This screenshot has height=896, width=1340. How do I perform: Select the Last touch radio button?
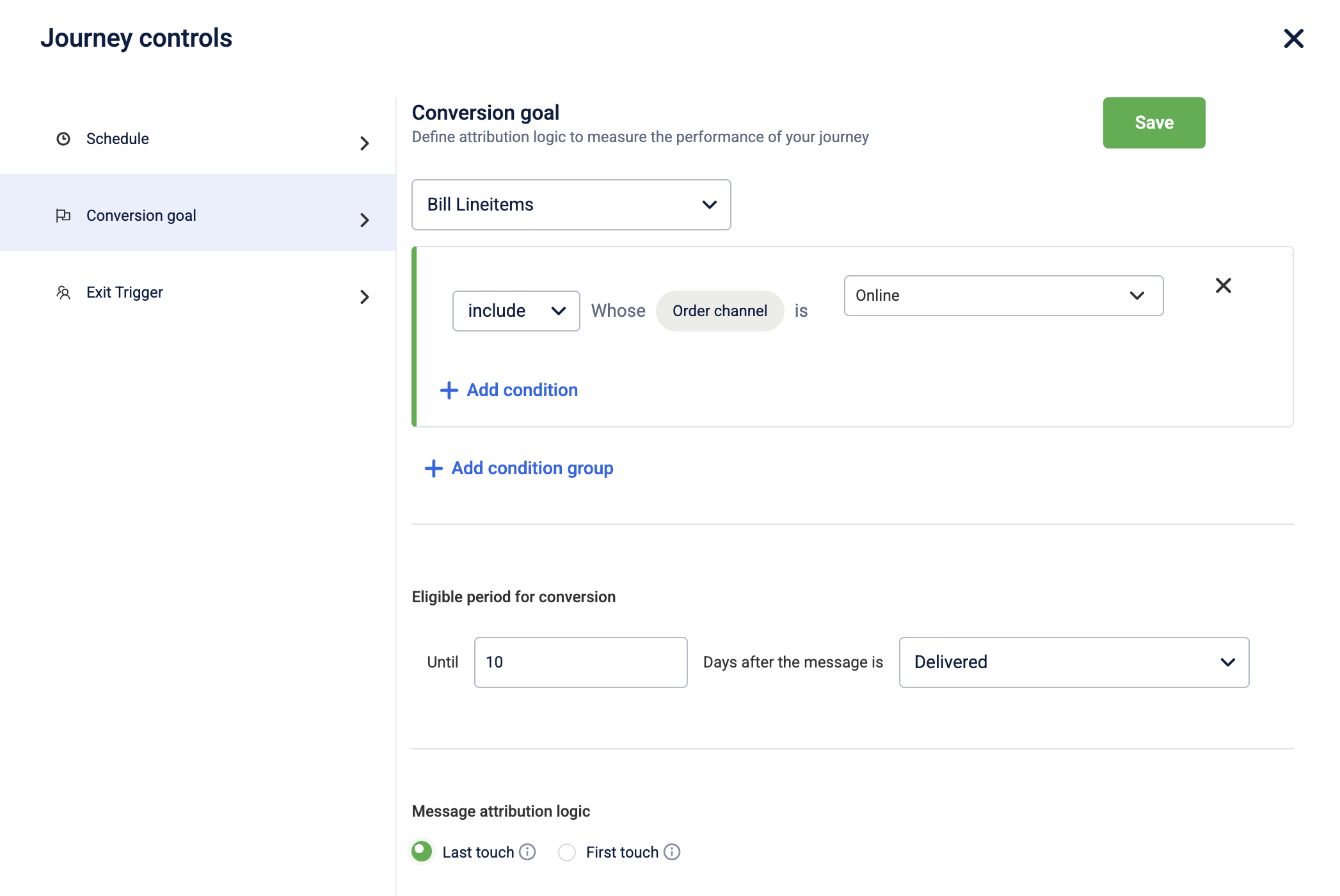tap(422, 851)
